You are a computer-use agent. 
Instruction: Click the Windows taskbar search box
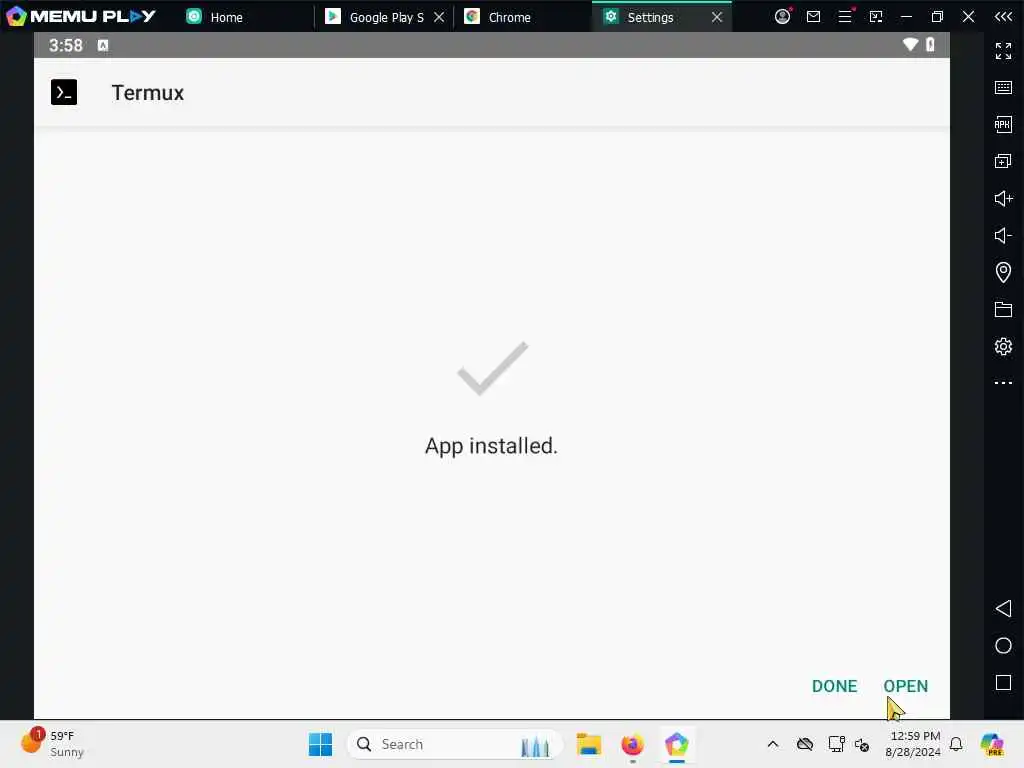click(x=455, y=744)
